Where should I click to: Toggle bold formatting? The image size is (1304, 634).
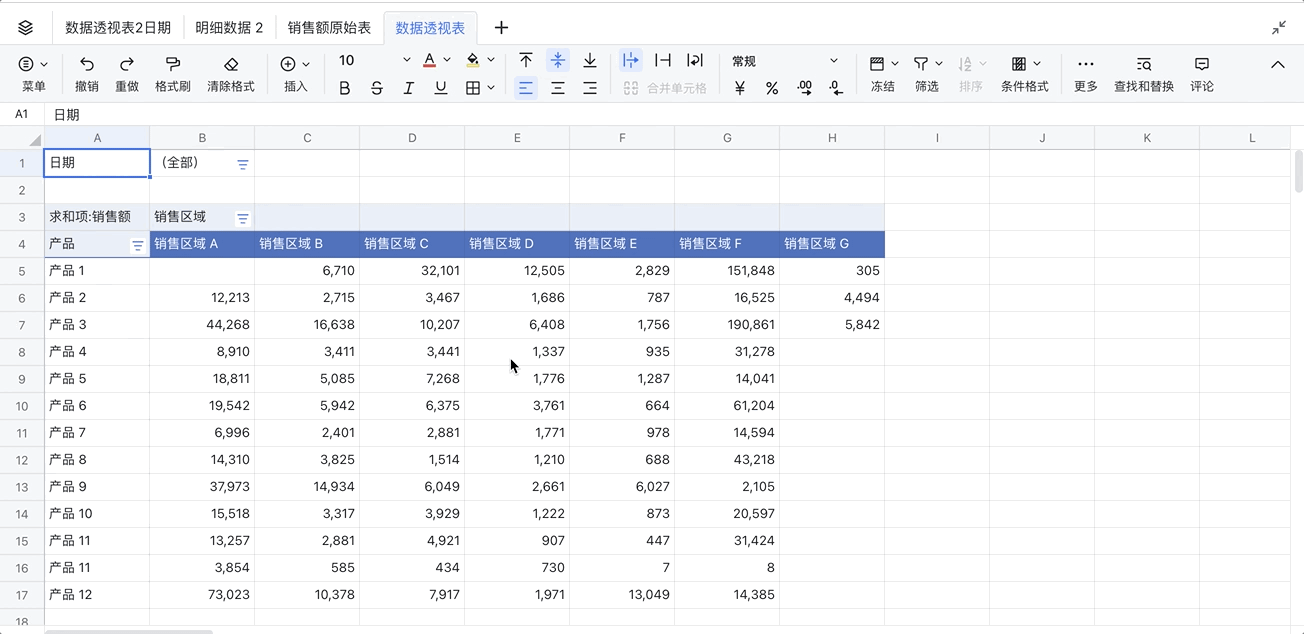click(345, 88)
